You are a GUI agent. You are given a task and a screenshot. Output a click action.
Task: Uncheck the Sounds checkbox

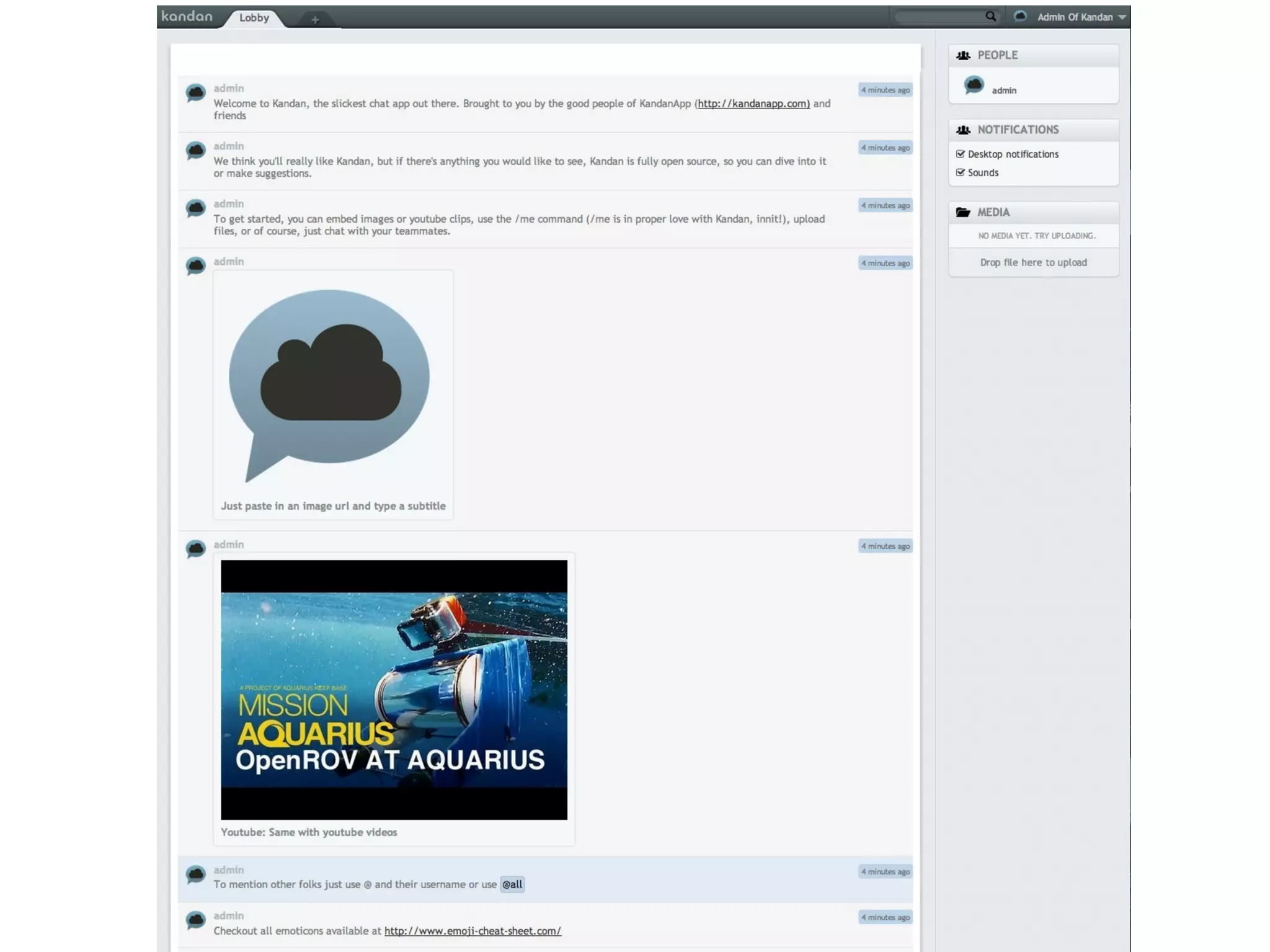point(961,172)
